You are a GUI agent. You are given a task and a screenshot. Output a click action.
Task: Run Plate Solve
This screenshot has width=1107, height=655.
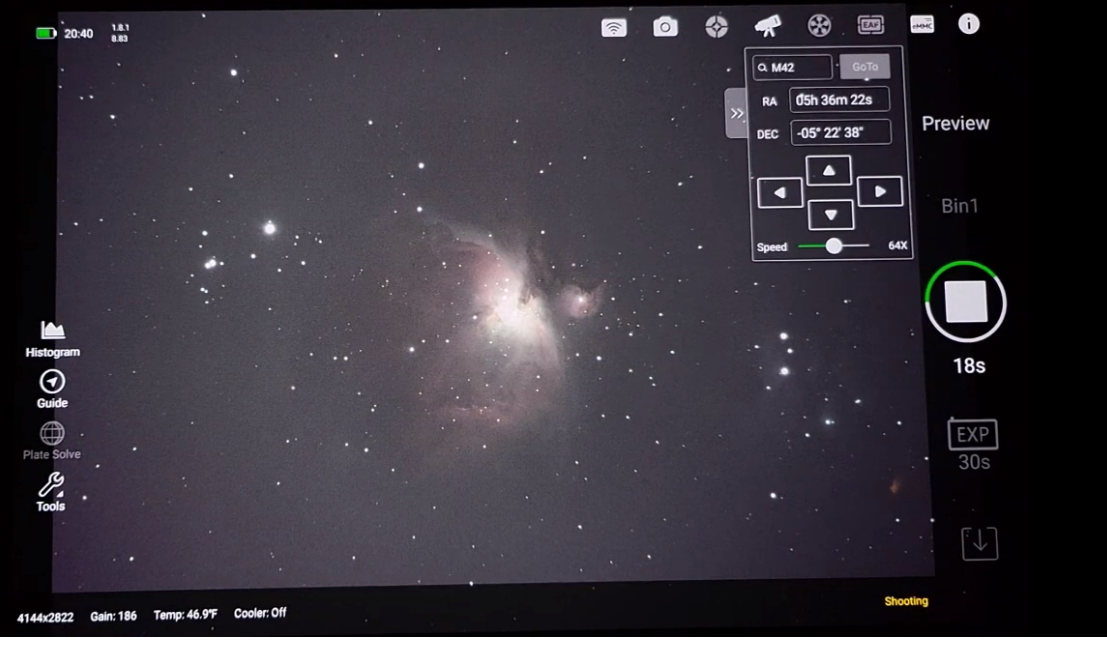(x=52, y=441)
